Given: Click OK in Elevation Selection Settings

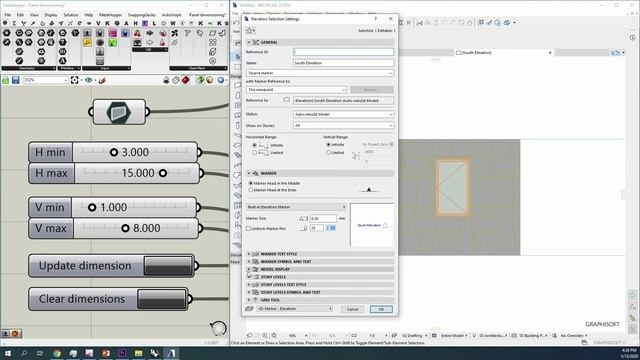Looking at the screenshot, I should 381,309.
